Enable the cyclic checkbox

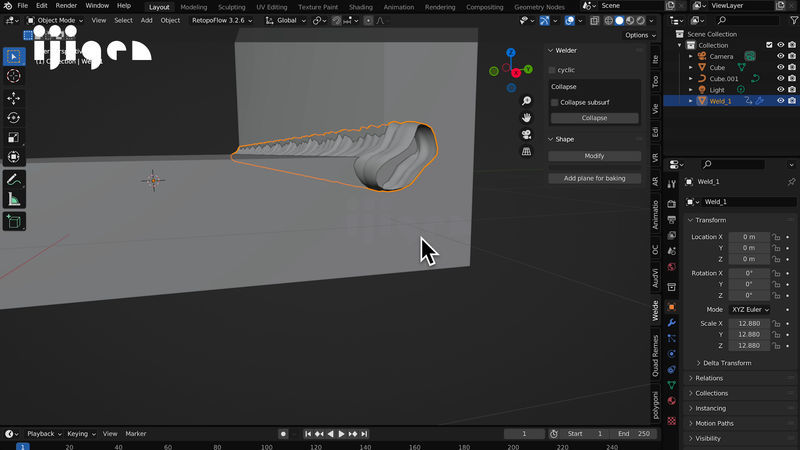(x=552, y=70)
